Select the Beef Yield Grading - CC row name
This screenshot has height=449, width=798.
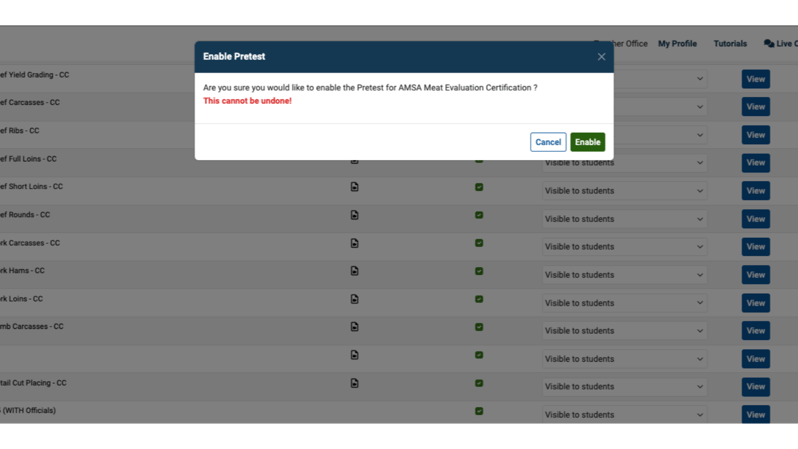[x=34, y=75]
